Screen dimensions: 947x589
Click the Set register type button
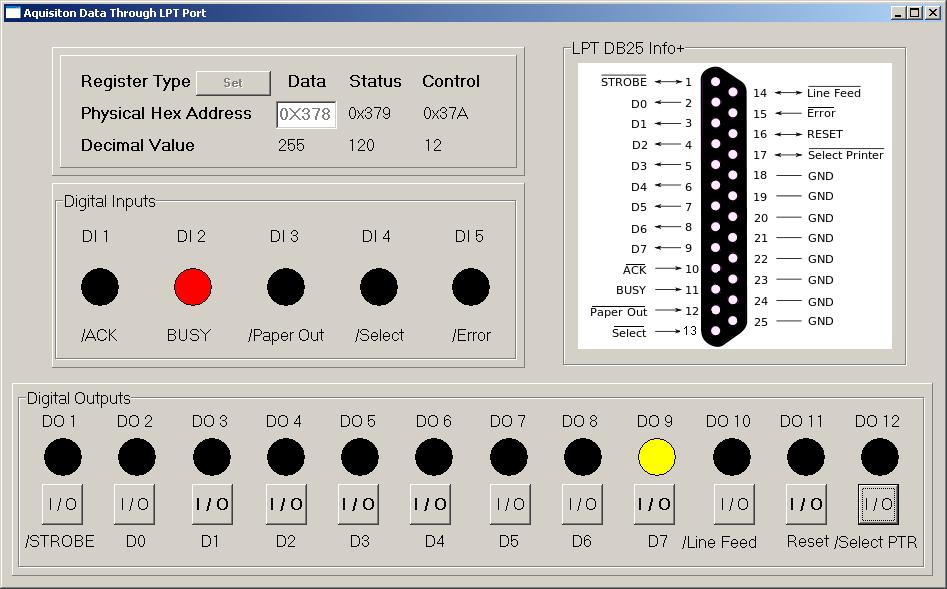coord(233,83)
